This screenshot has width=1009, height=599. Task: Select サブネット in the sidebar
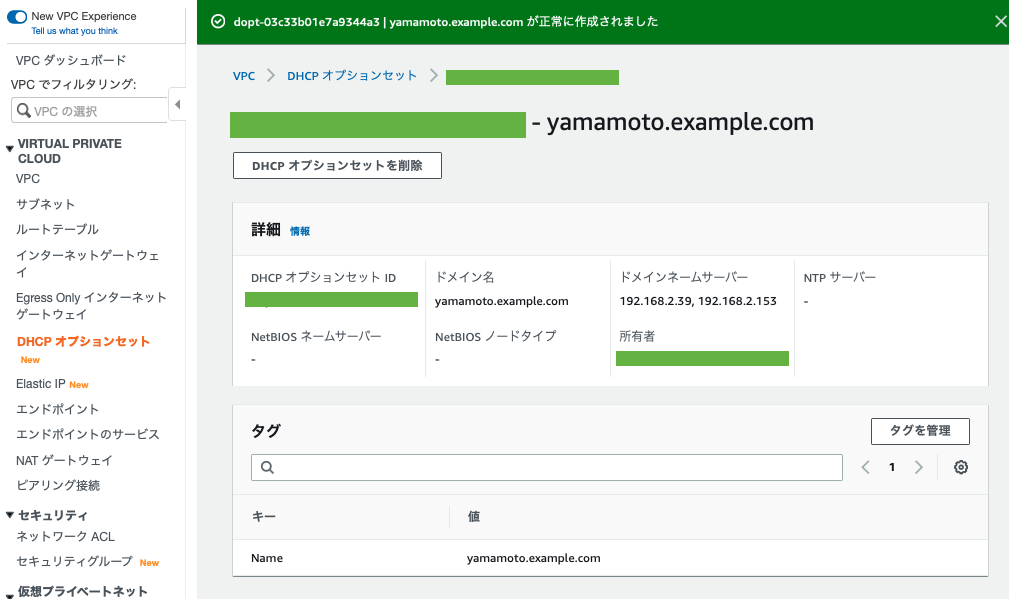[x=45, y=204]
